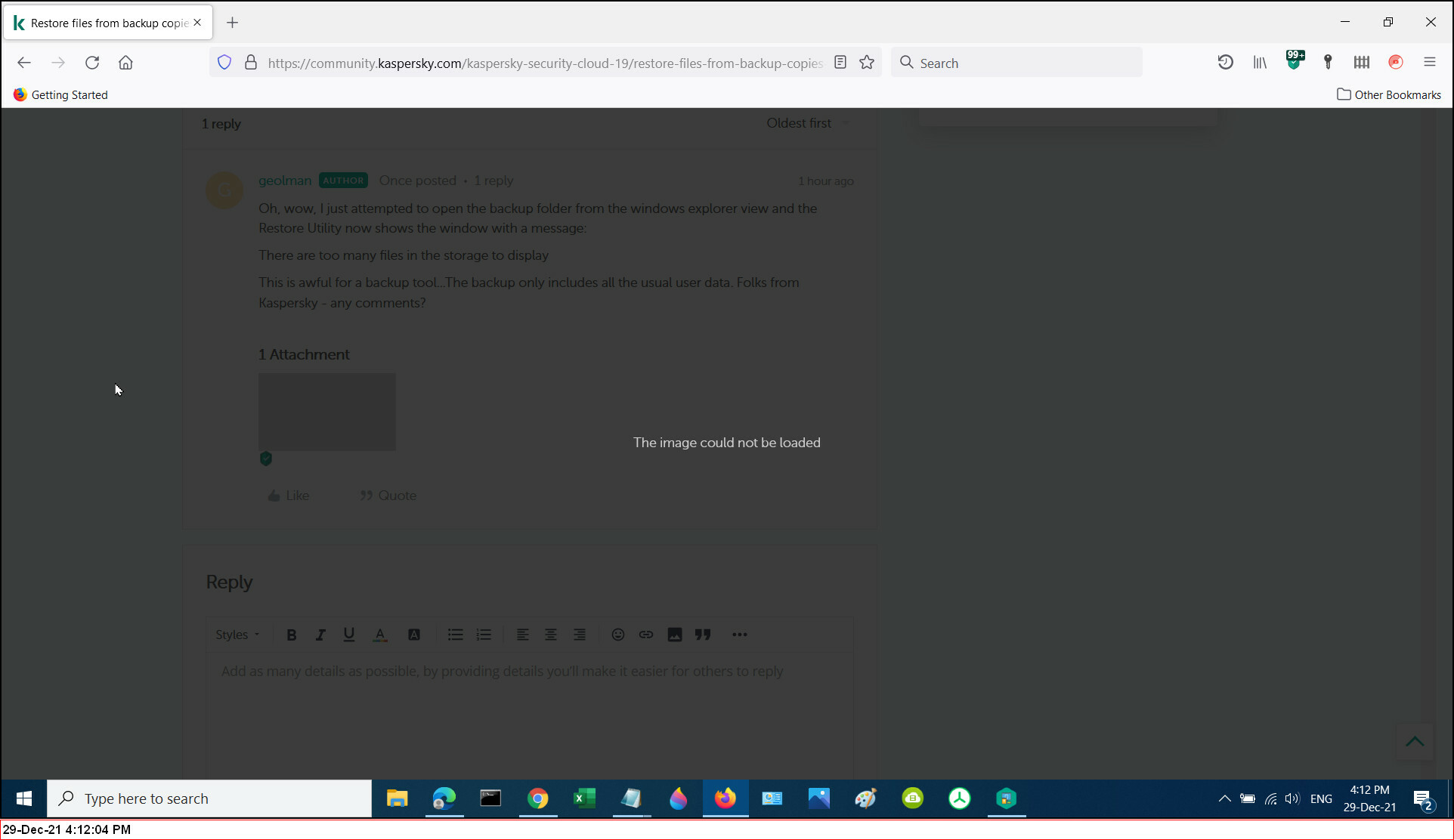Image resolution: width=1454 pixels, height=840 pixels.
Task: Show tracking protection shield info
Action: click(x=224, y=63)
